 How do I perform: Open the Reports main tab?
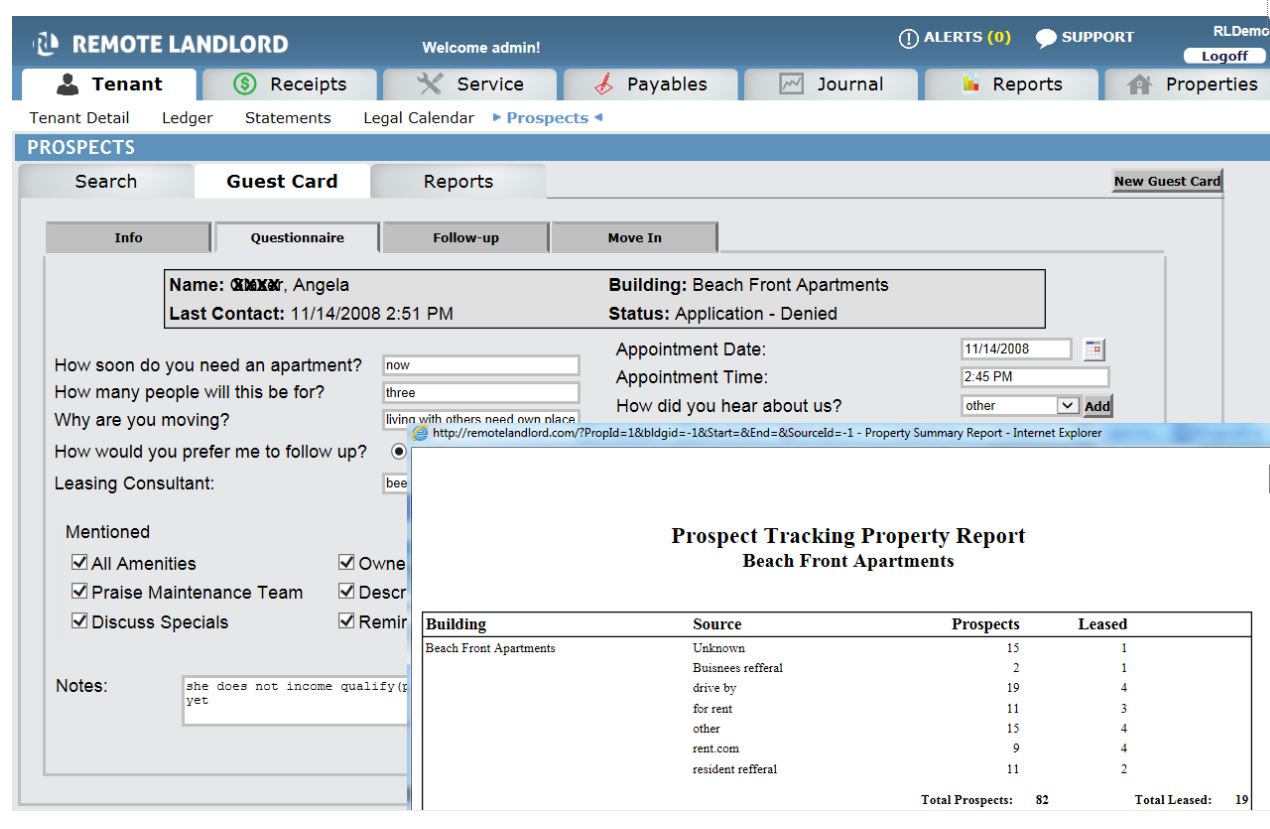pyautogui.click(x=1010, y=85)
